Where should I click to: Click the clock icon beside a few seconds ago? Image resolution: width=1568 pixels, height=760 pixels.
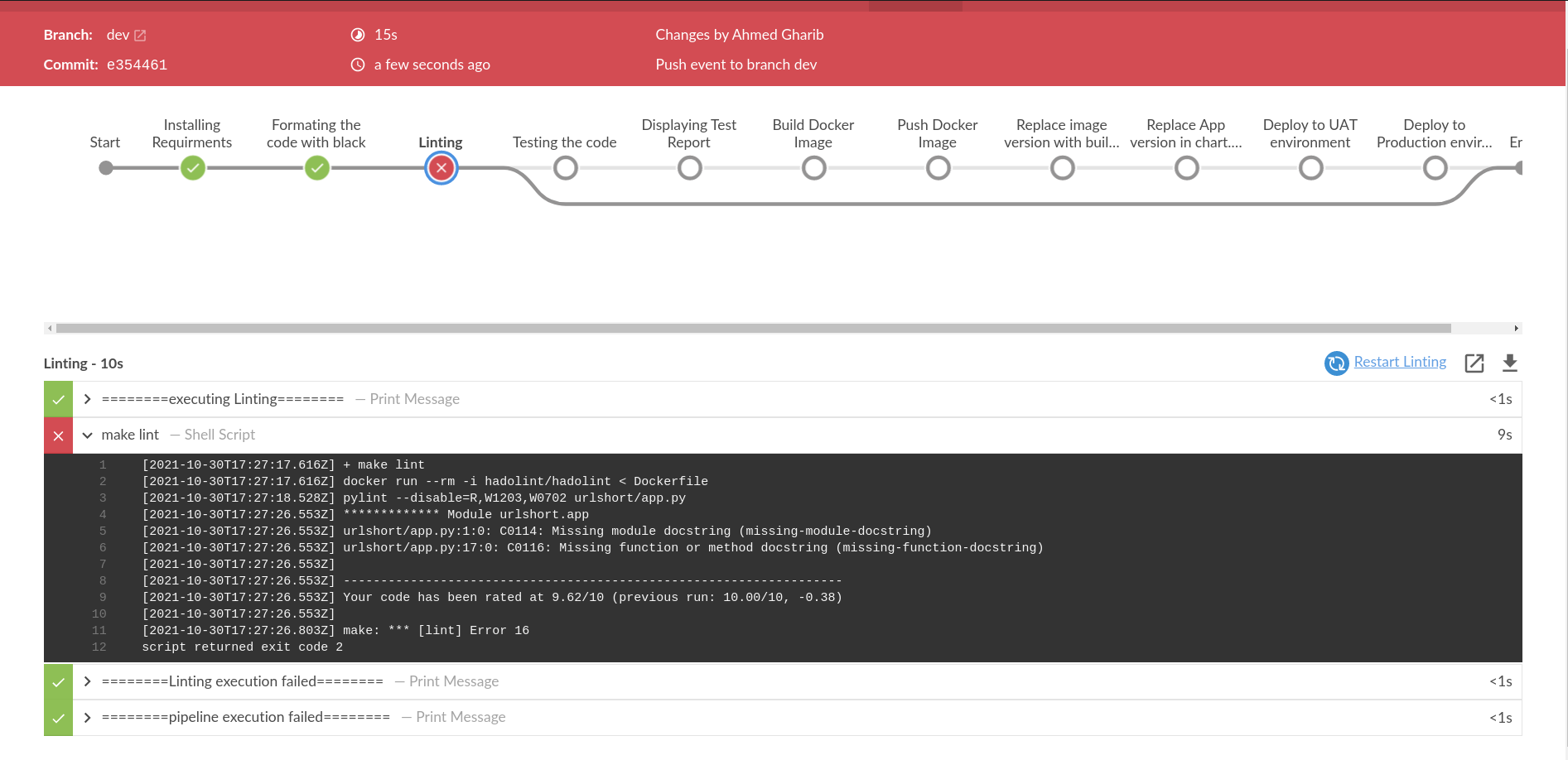tap(358, 65)
